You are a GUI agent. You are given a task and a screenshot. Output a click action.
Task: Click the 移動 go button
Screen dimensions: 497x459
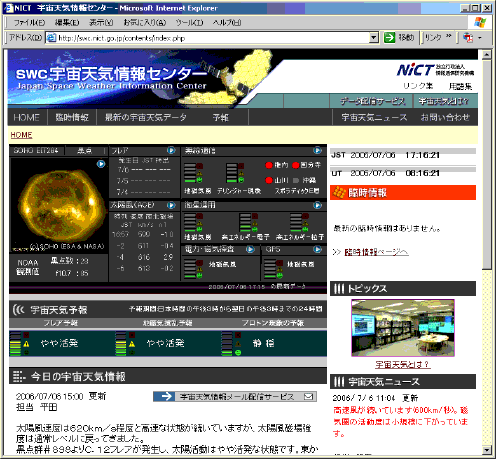point(399,38)
